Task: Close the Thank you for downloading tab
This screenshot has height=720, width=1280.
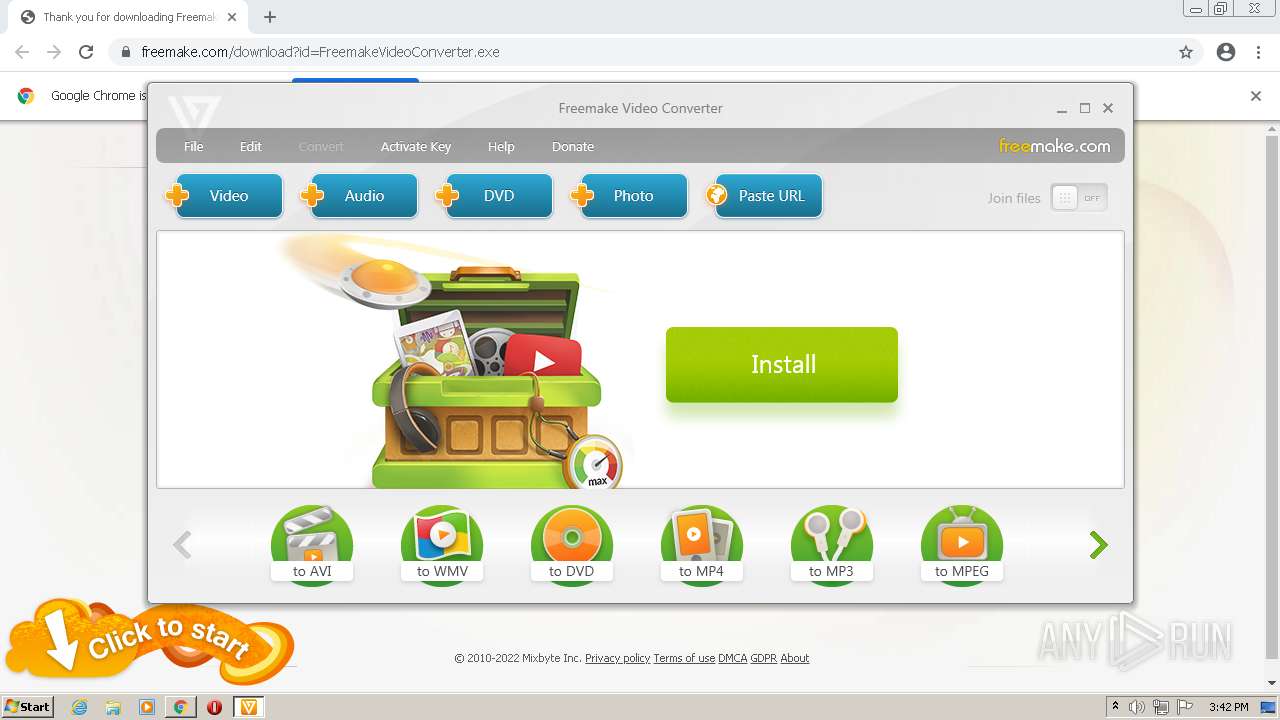Action: pos(232,17)
